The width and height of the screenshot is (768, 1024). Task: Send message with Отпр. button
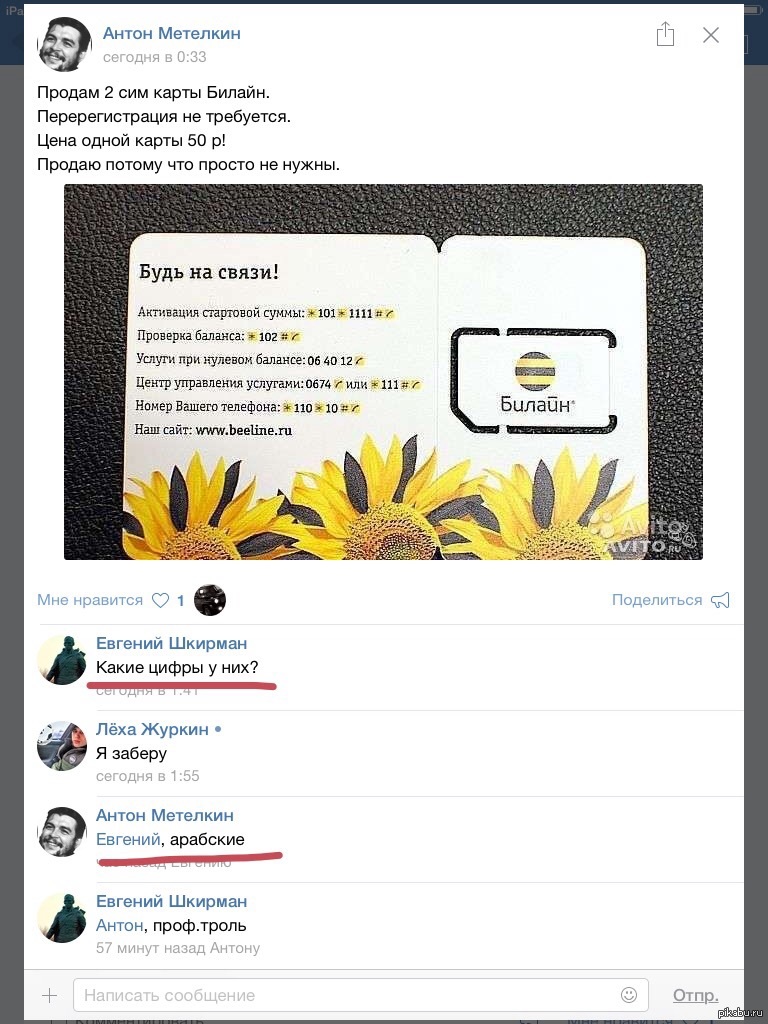click(x=696, y=995)
